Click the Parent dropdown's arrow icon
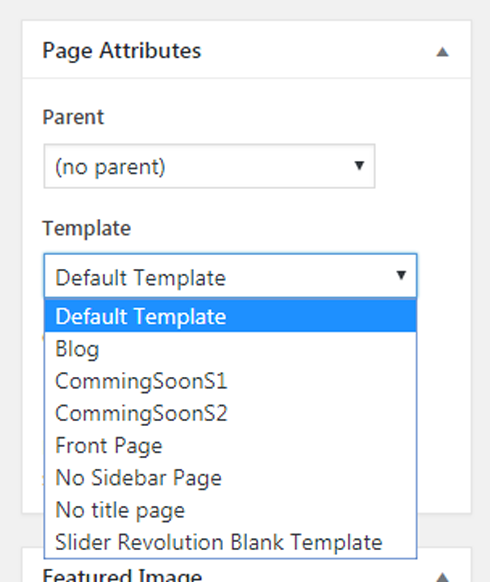The width and height of the screenshot is (490, 582). (359, 166)
